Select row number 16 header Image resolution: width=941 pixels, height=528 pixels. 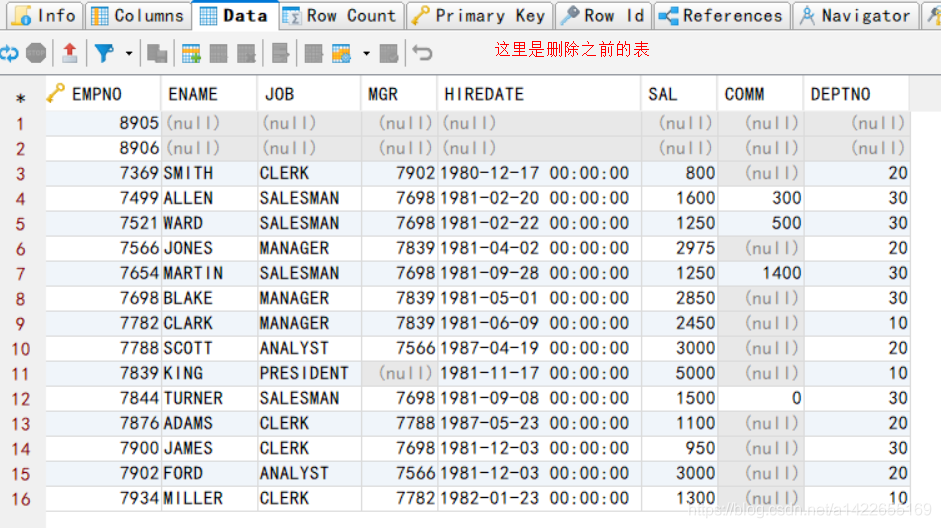pos(20,499)
